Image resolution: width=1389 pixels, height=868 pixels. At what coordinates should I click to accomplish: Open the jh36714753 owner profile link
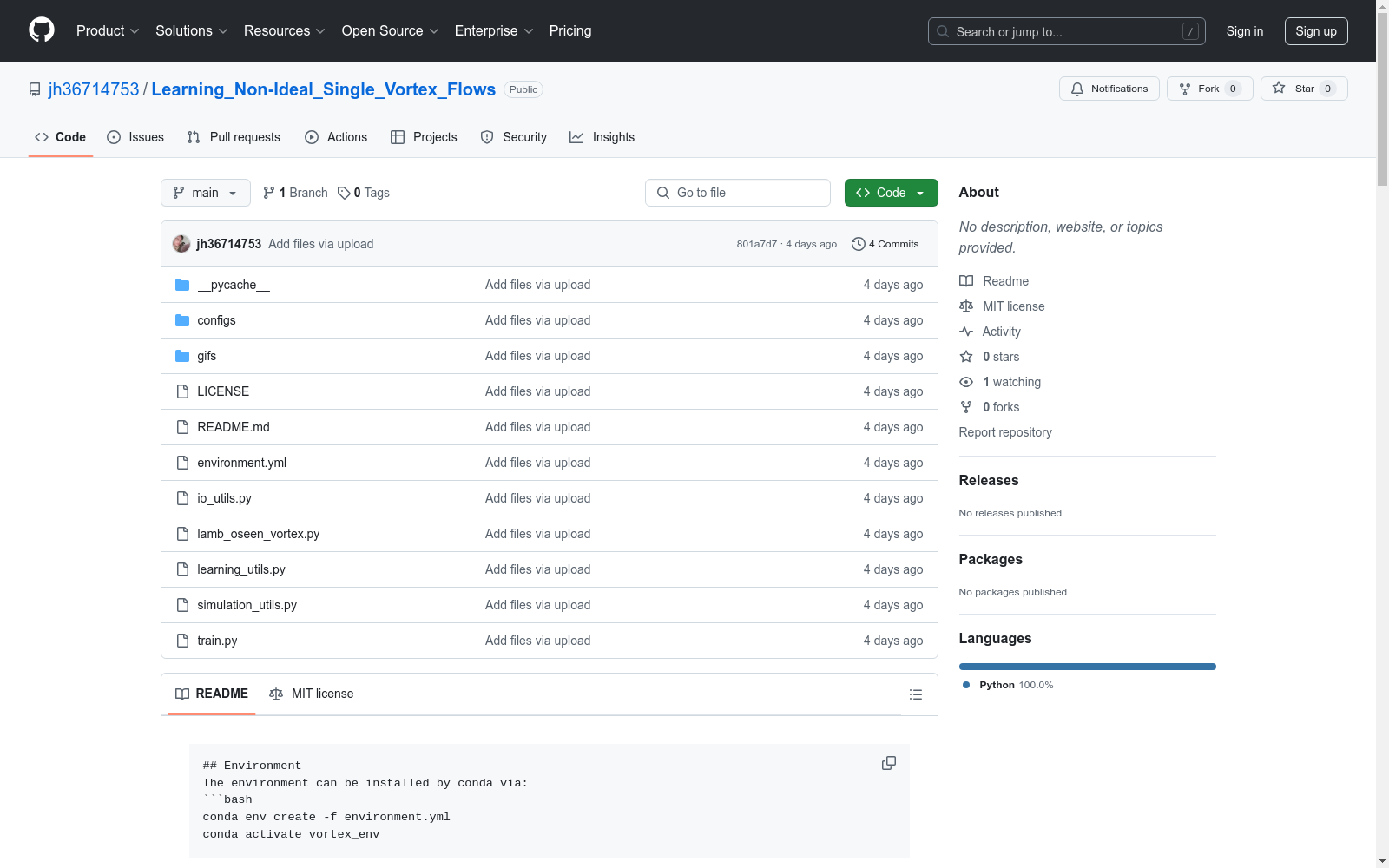[94, 89]
